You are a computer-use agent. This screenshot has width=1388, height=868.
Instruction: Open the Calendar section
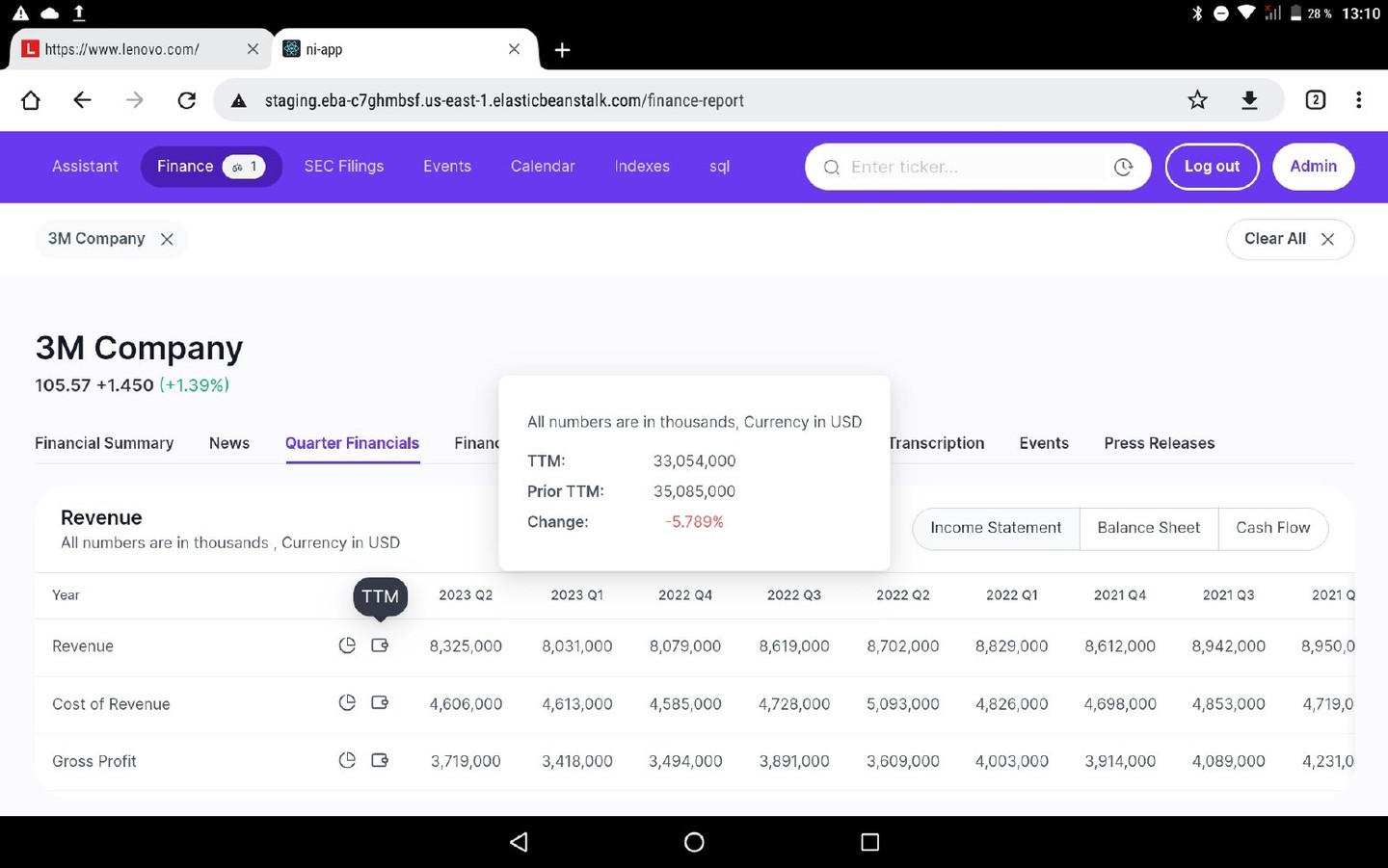point(543,167)
